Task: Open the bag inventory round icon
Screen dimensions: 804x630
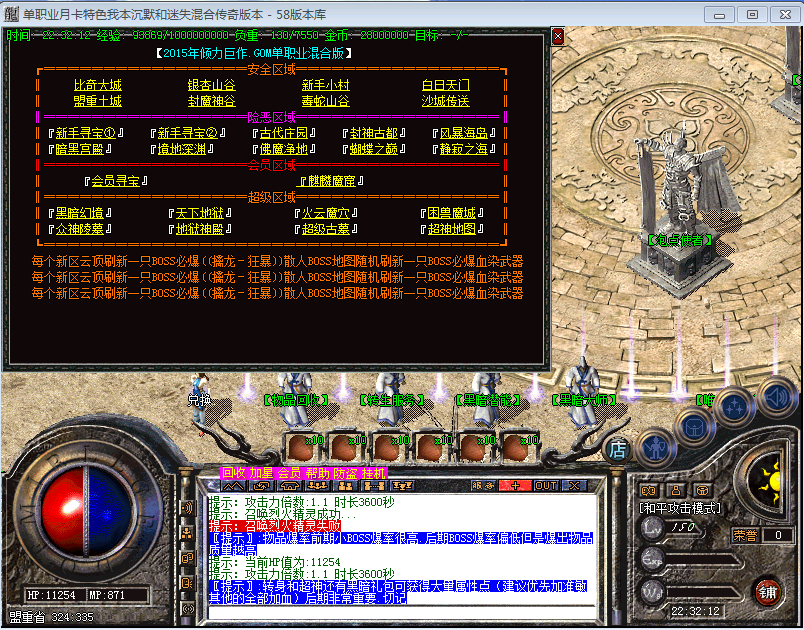Action: pyautogui.click(x=694, y=428)
